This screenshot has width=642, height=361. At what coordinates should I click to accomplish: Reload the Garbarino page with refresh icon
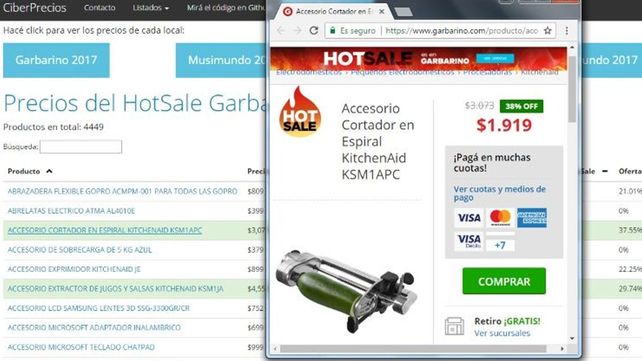point(314,30)
